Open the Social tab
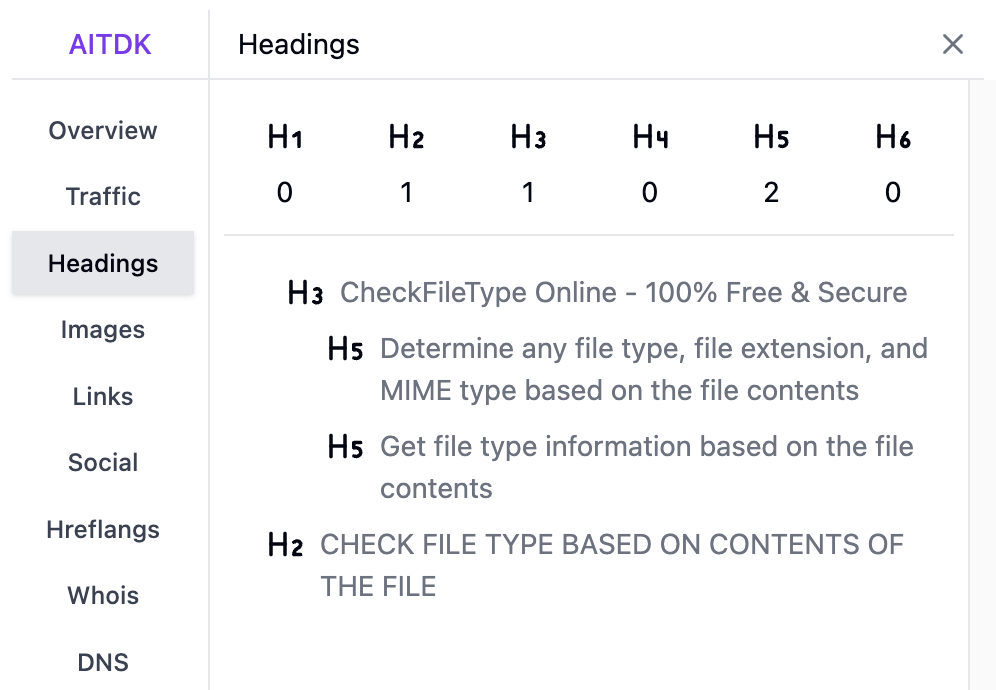The width and height of the screenshot is (996, 690). (x=103, y=463)
